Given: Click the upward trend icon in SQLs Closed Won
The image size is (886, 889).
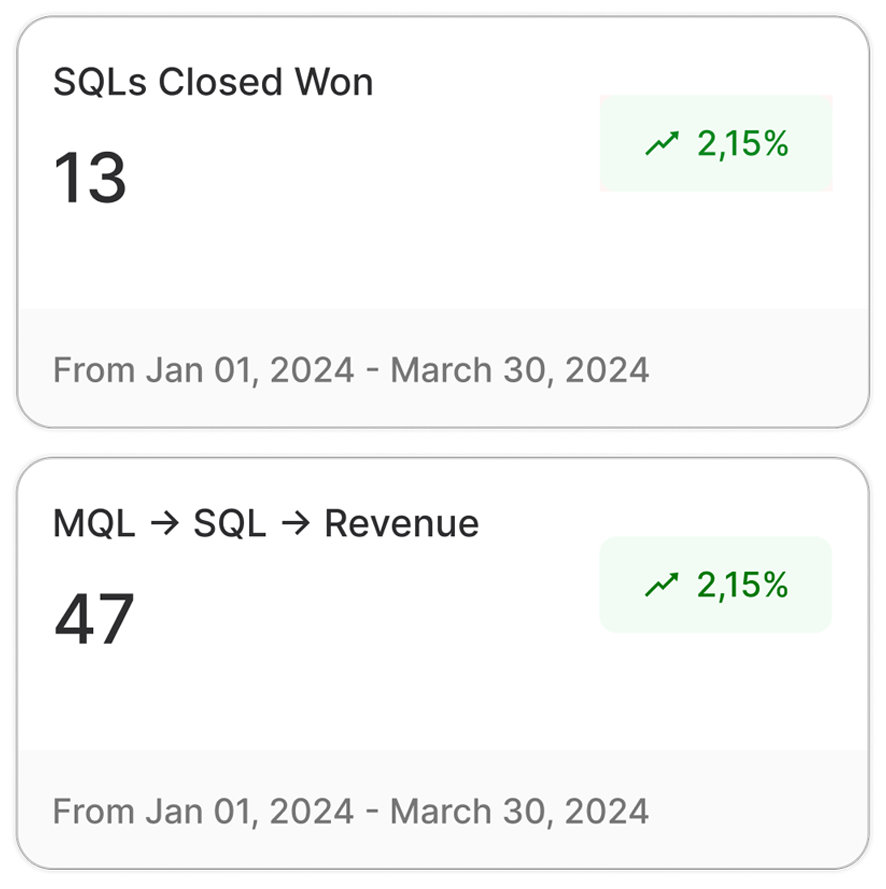Looking at the screenshot, I should 662,144.
